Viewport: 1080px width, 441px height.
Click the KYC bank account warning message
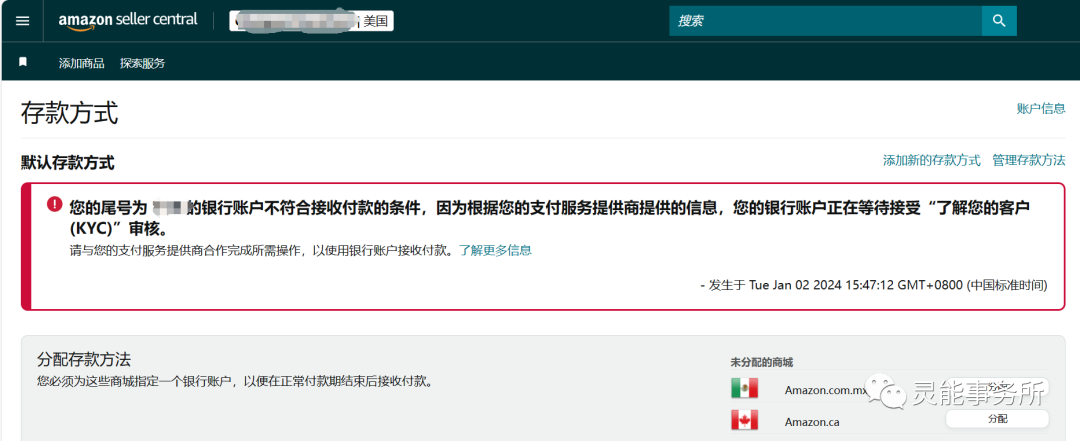[x=549, y=217]
